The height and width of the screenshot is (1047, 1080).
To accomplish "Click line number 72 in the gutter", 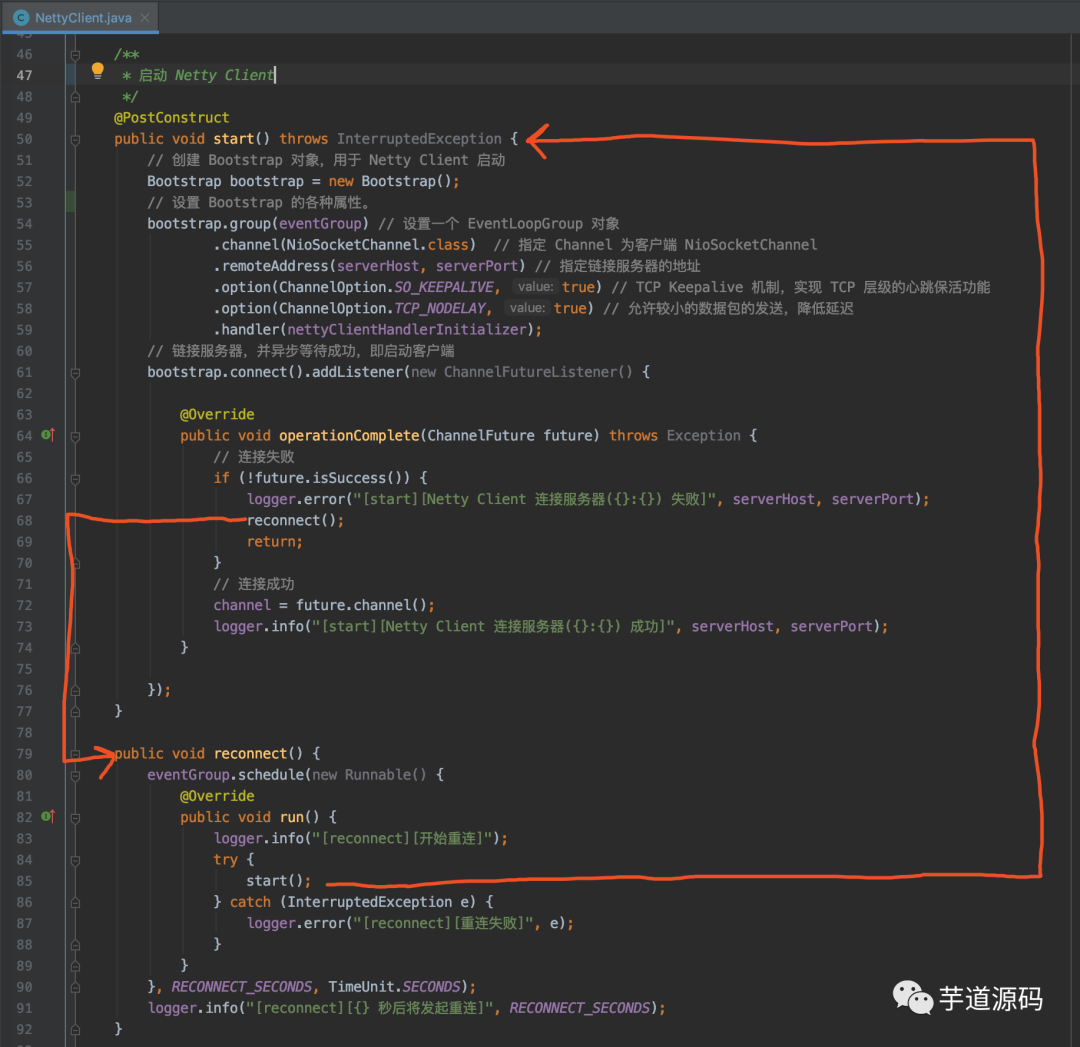I will (x=24, y=605).
